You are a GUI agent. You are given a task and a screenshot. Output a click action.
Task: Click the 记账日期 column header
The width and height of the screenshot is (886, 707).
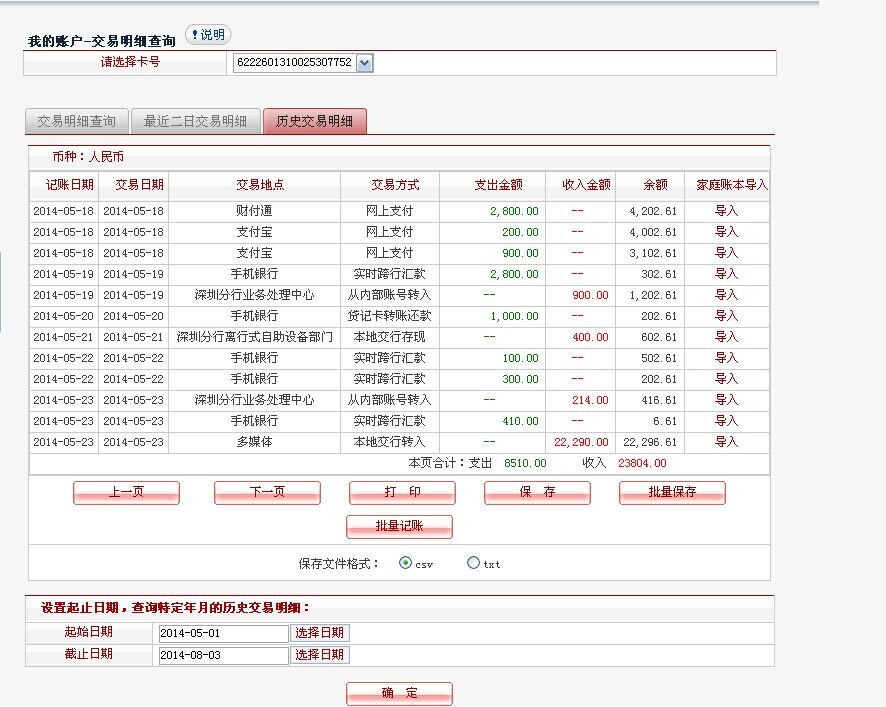coord(70,185)
